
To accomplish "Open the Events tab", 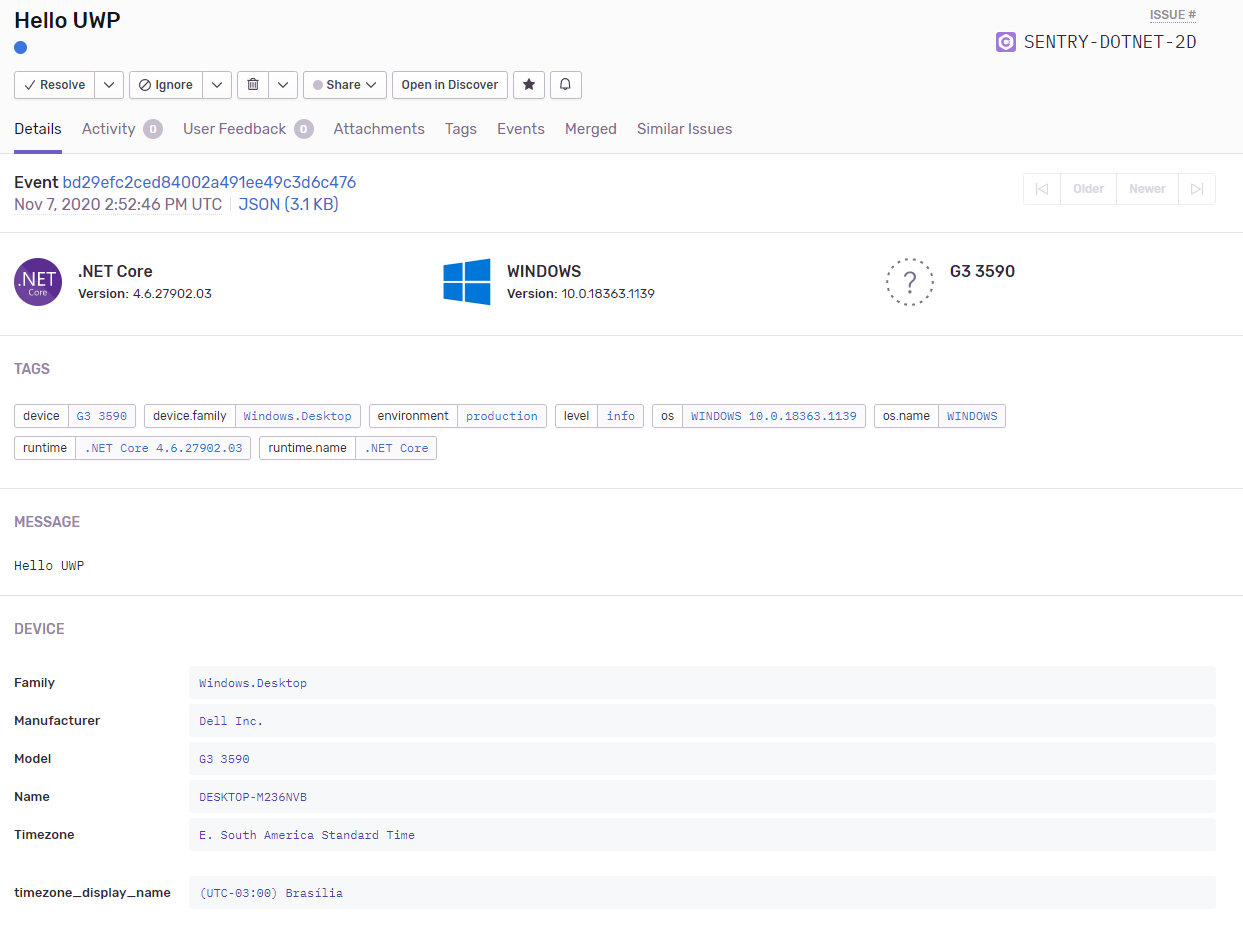I will [x=520, y=129].
